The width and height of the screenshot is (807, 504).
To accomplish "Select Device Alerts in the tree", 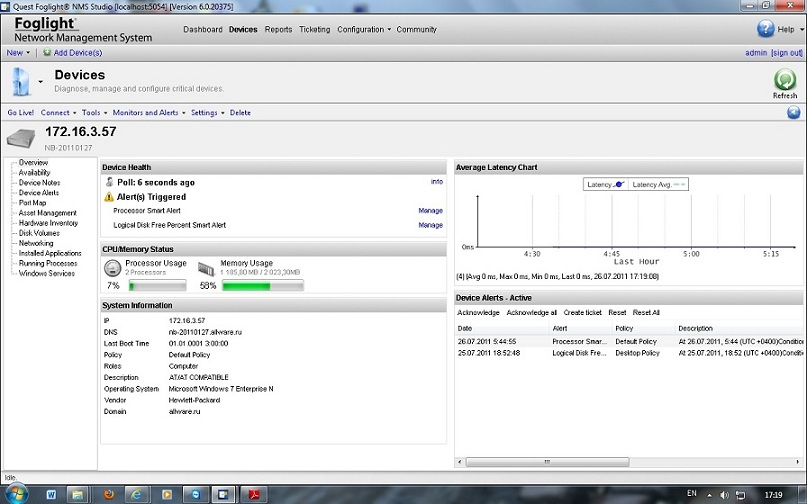I will pos(39,193).
